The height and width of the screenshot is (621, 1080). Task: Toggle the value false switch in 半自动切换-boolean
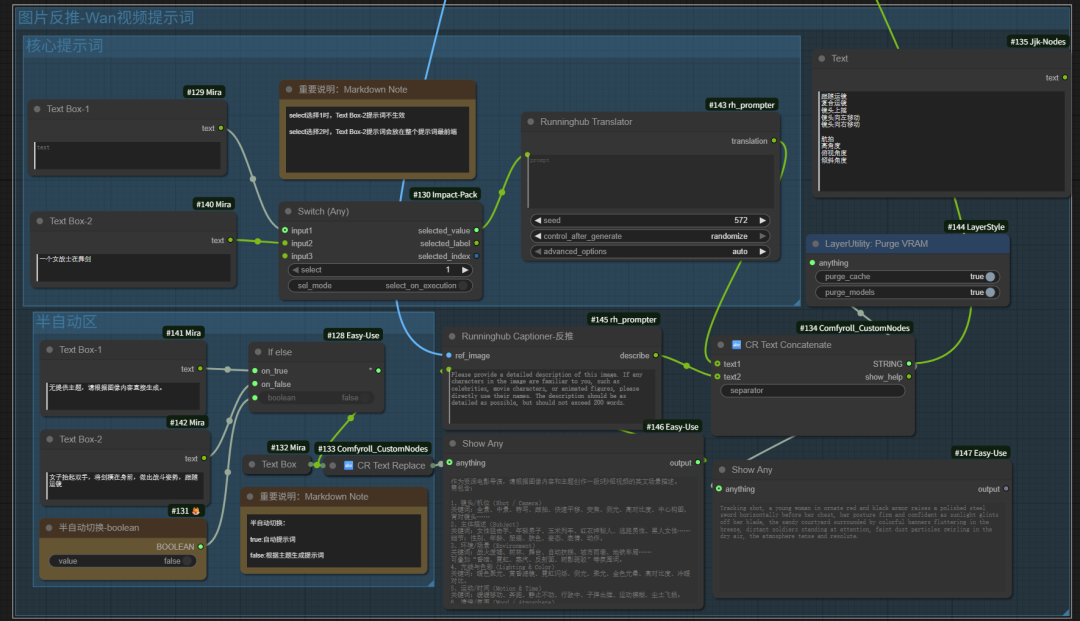tap(187, 561)
